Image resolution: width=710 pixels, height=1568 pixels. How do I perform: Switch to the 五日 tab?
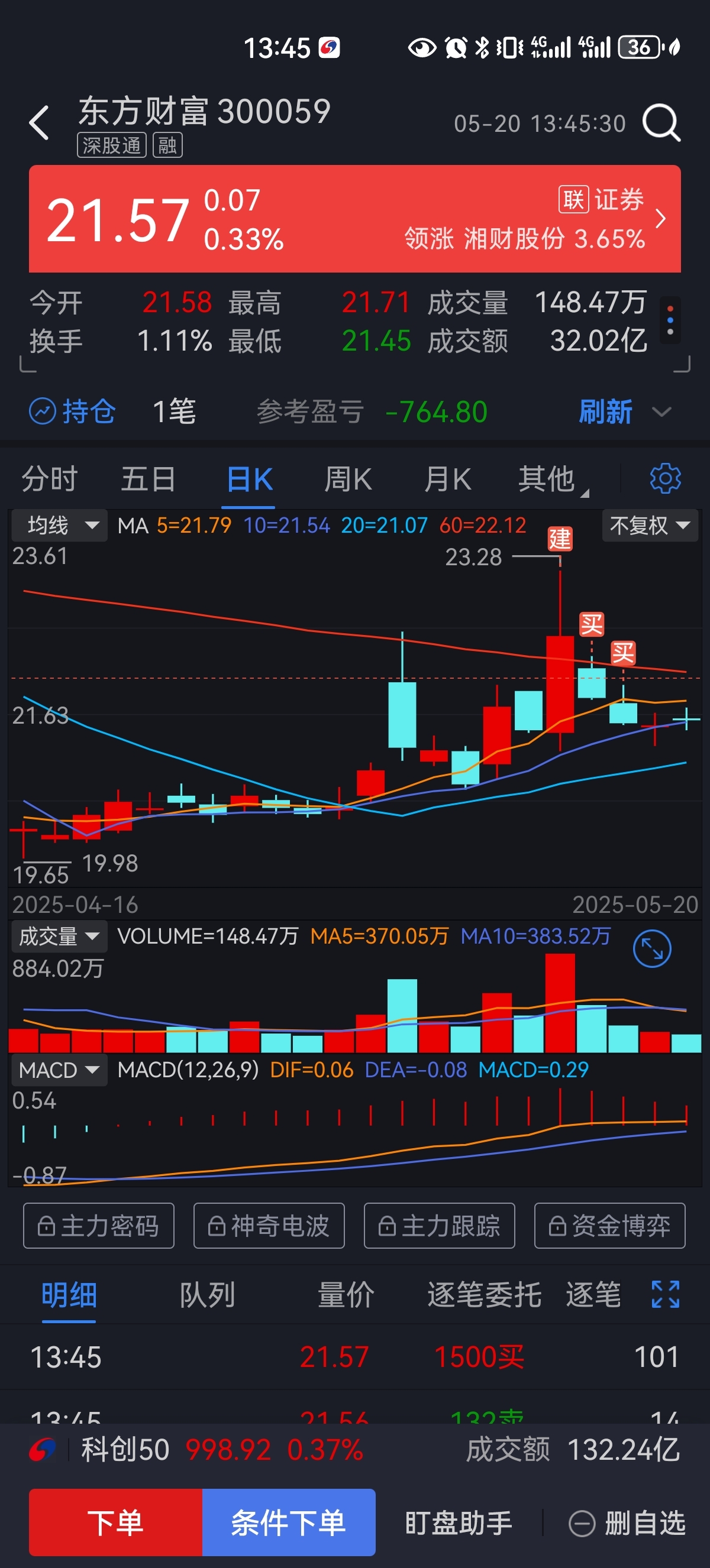pos(149,478)
